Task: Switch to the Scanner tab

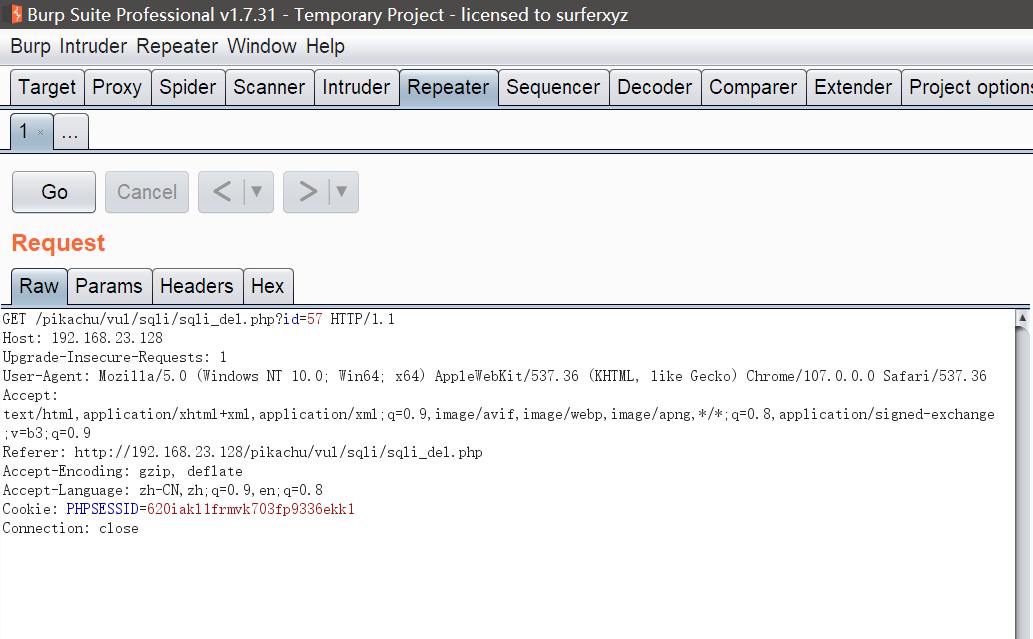Action: tap(269, 87)
